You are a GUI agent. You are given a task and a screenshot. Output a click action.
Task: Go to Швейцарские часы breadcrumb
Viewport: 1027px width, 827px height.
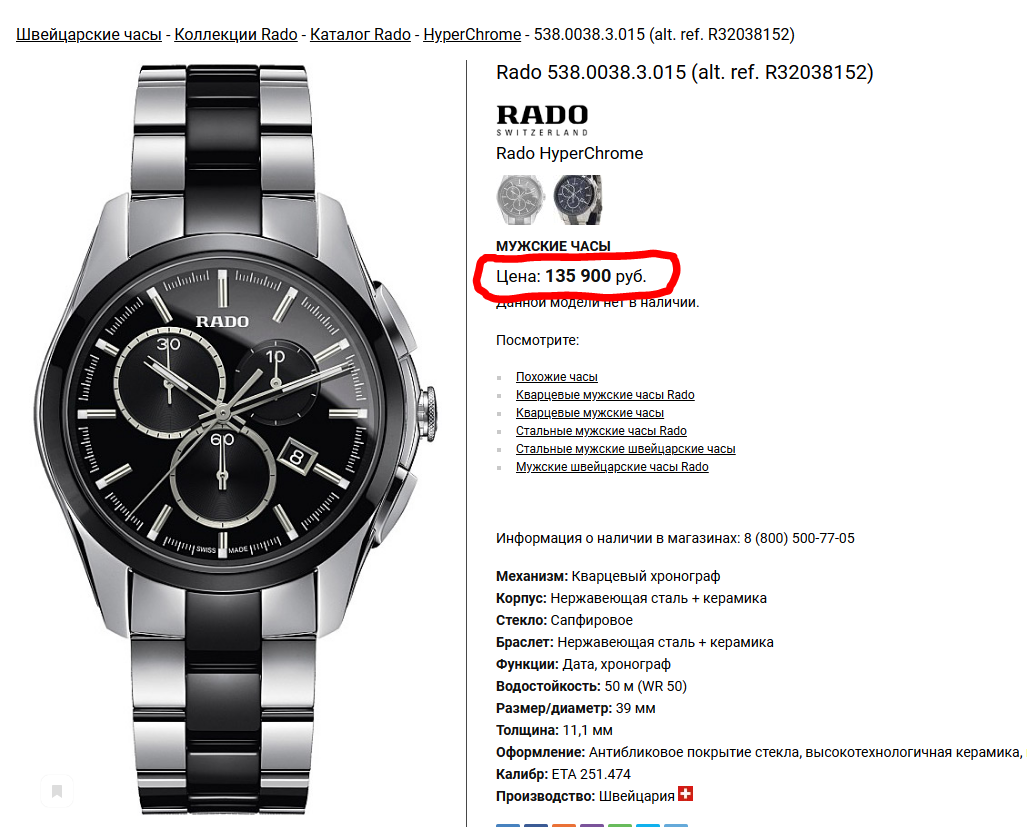tap(88, 34)
